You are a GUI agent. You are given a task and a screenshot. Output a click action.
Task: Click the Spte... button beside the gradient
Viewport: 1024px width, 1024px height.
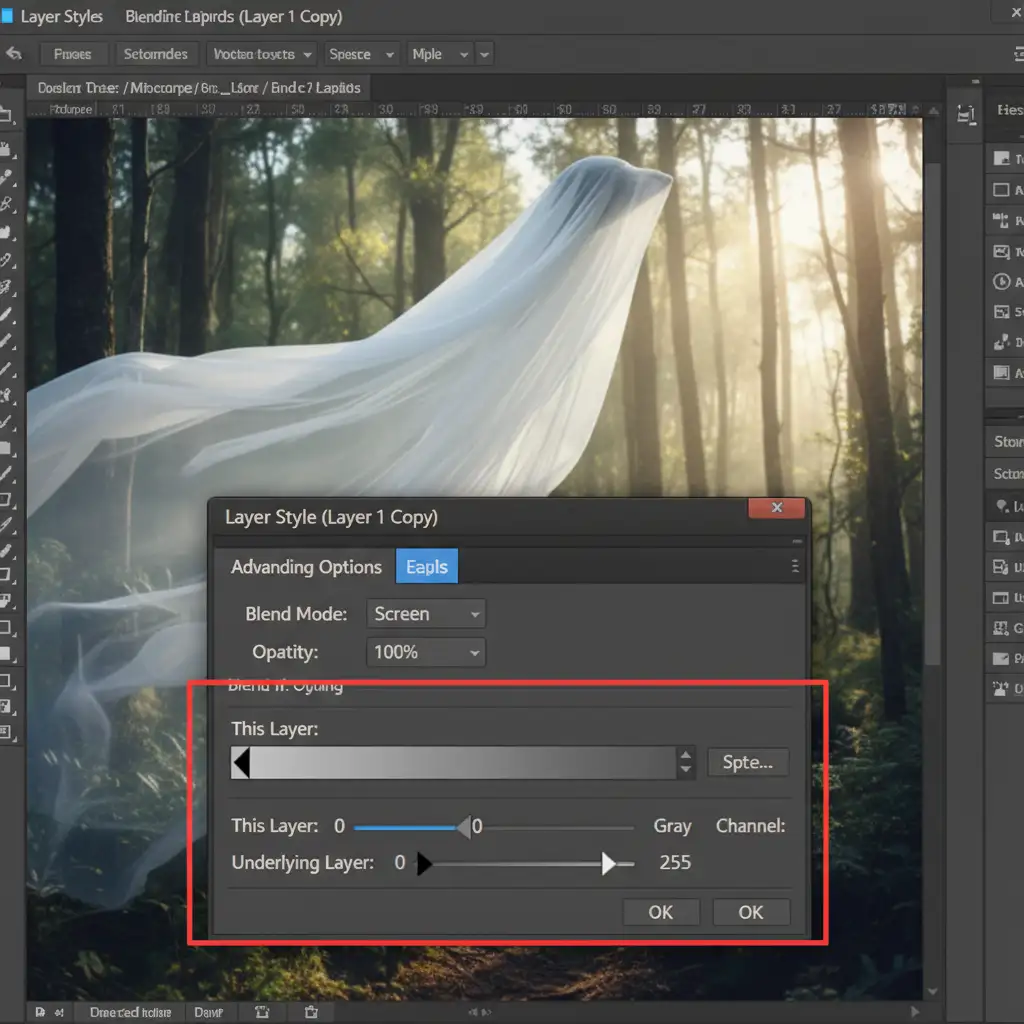(x=747, y=762)
